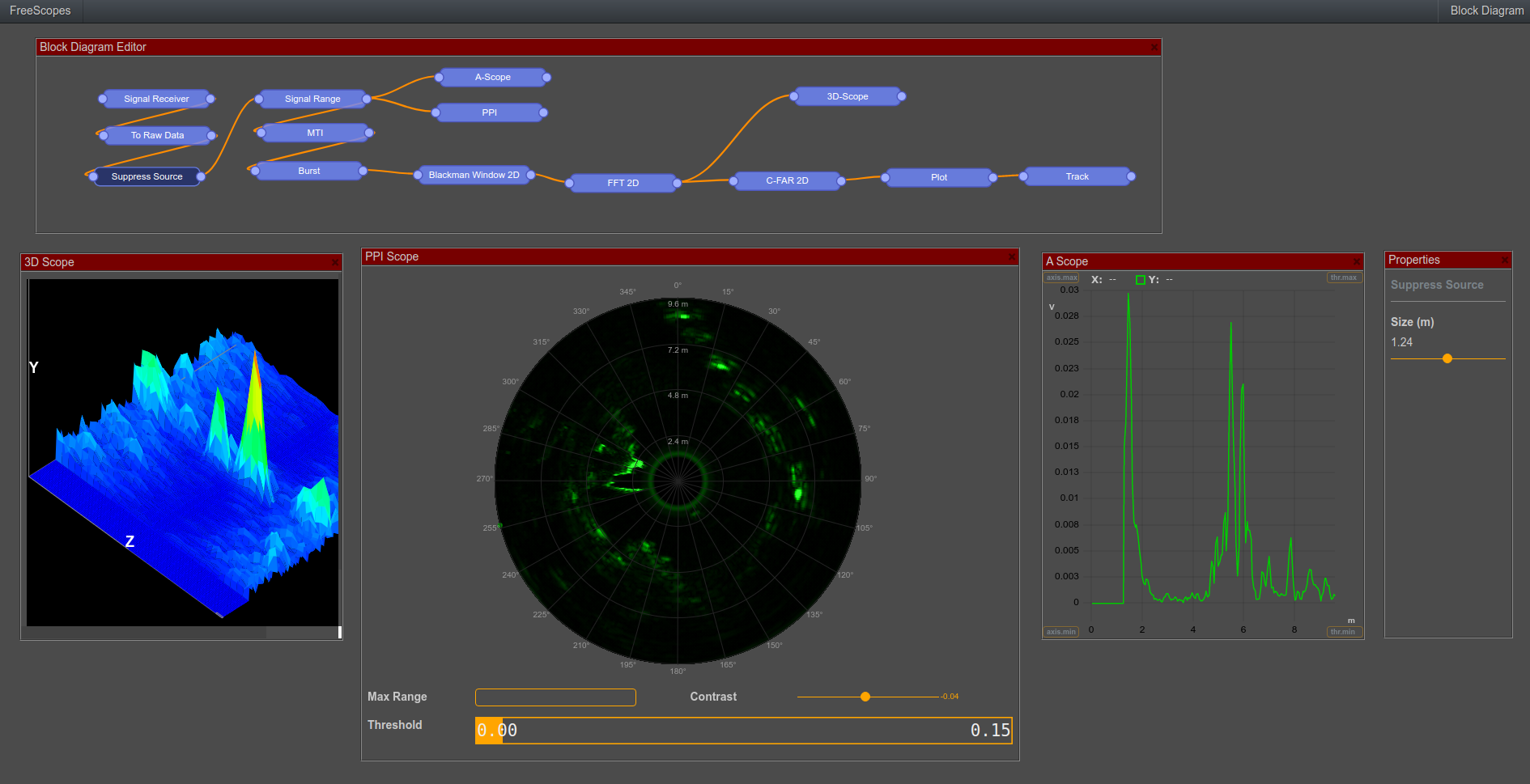Image resolution: width=1530 pixels, height=784 pixels.
Task: Toggle axis.max in the A Scope panel
Action: [x=1060, y=278]
